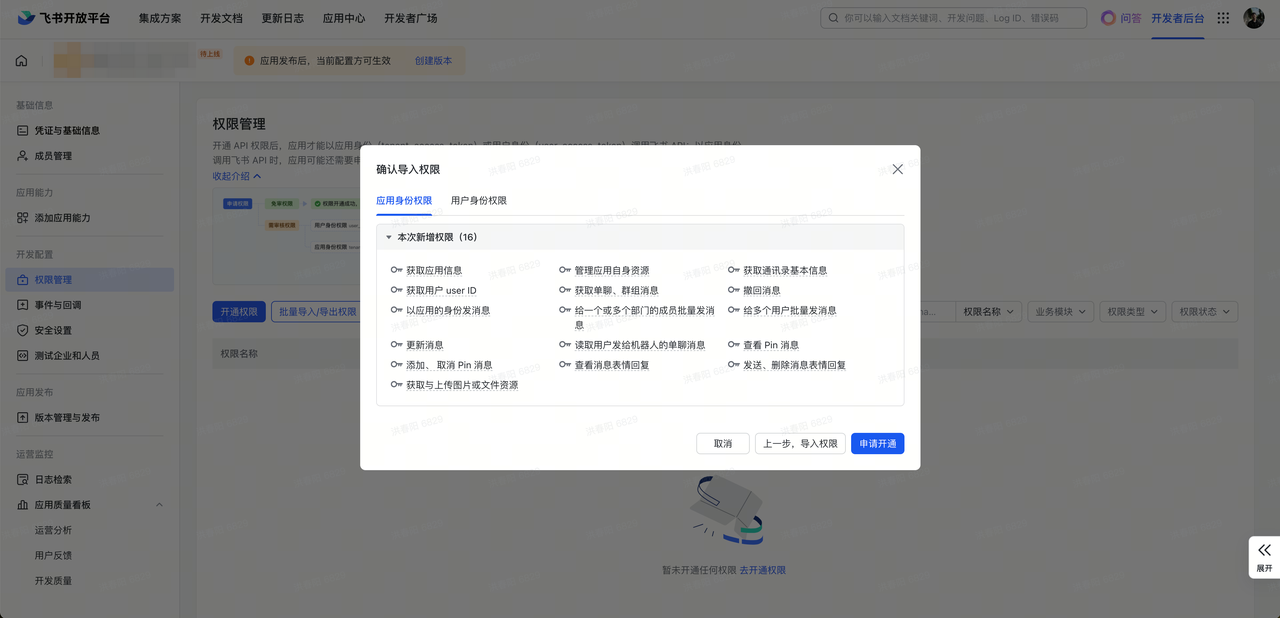Click key icon beside 查看 Pin 消息
Viewport: 1280px width, 618px height.
click(x=734, y=344)
